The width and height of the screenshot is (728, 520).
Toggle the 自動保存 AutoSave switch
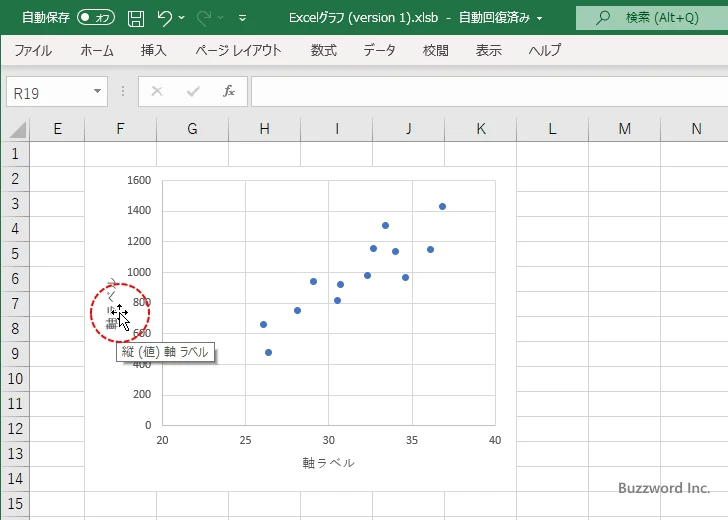[96, 18]
